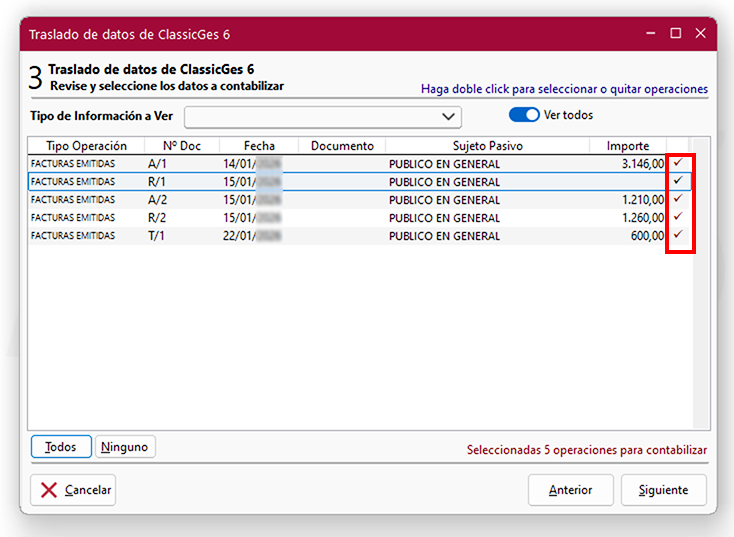
Task: Select the amount 1.210,00
Action: tap(643, 200)
